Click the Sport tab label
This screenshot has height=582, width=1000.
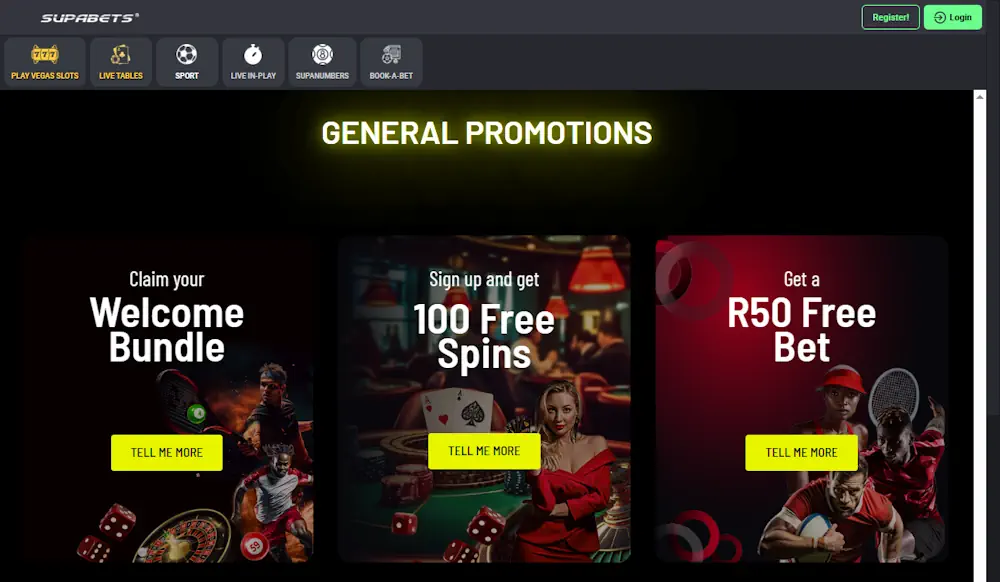pyautogui.click(x=187, y=75)
